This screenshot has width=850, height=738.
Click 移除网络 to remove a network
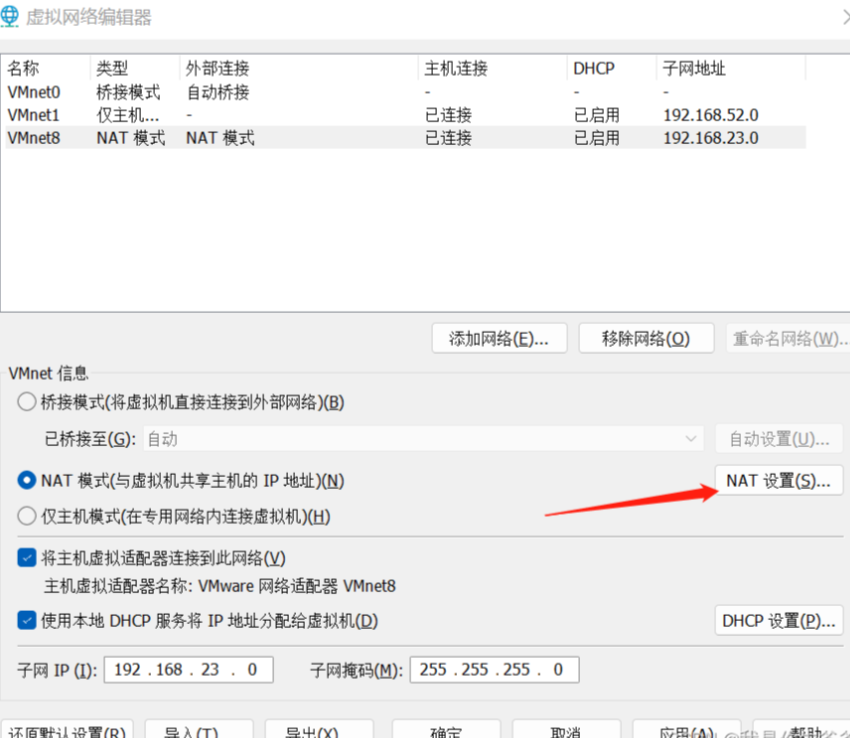(646, 338)
